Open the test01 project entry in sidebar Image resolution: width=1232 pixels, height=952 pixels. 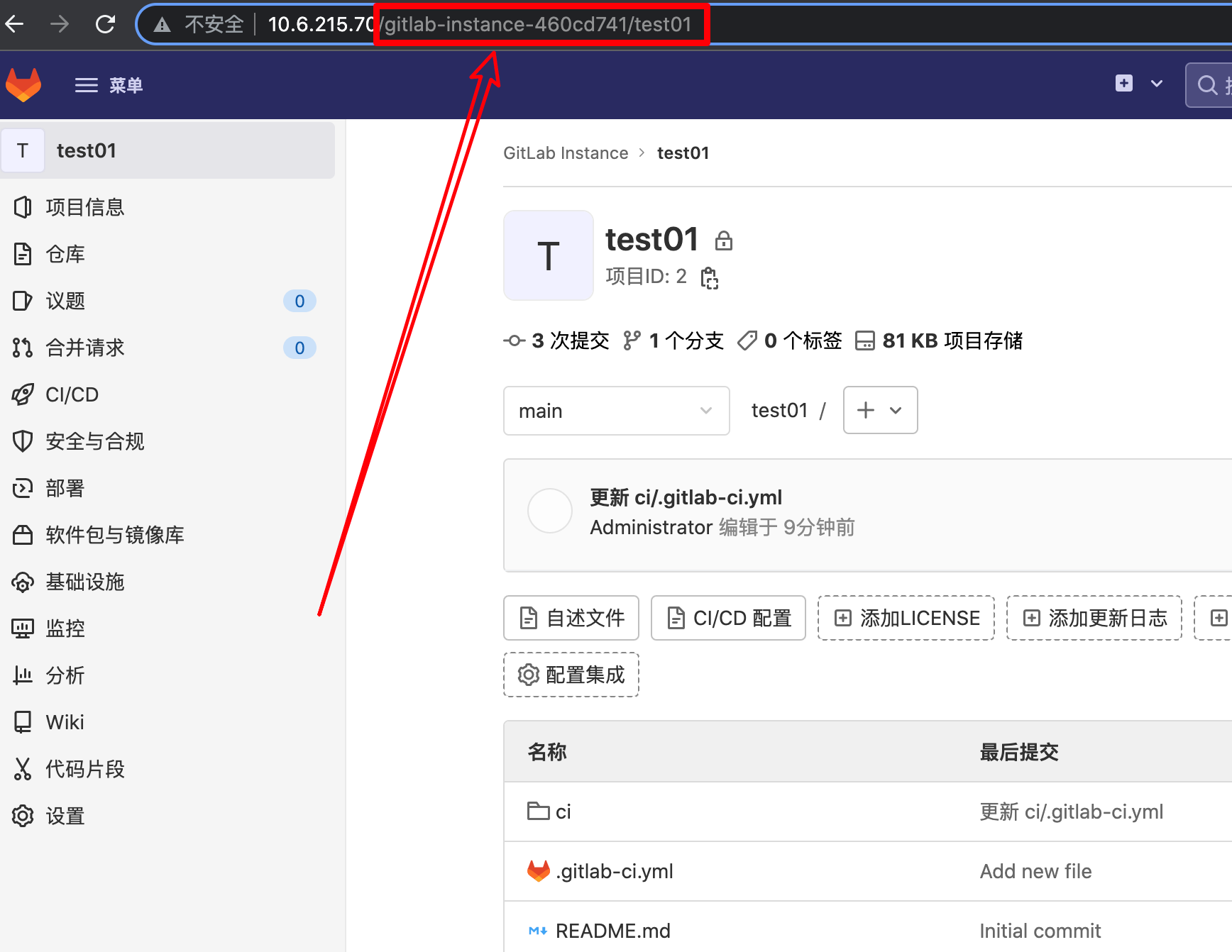(168, 150)
